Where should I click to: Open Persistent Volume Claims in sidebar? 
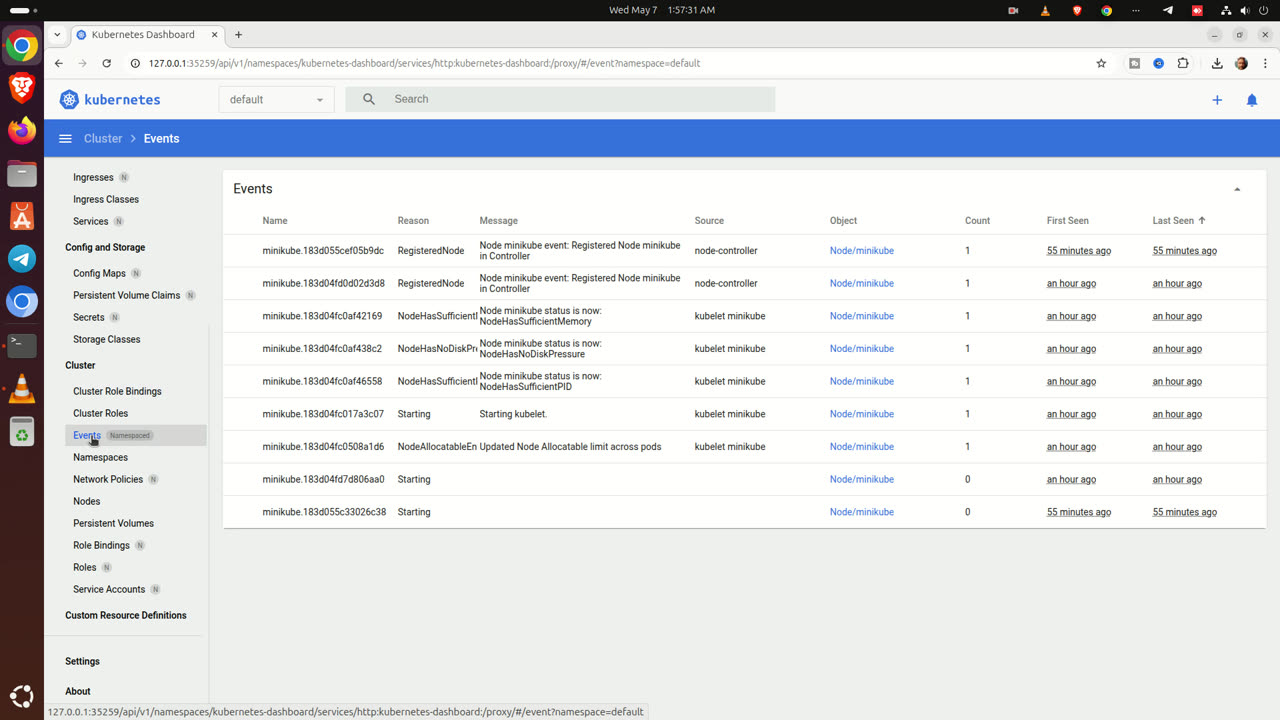126,296
